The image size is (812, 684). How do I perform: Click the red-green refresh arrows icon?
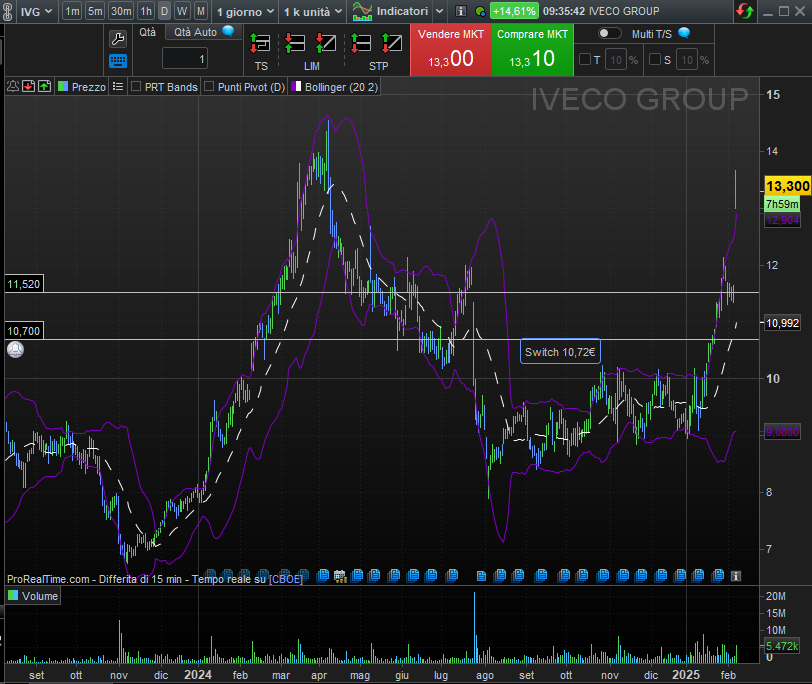click(745, 11)
